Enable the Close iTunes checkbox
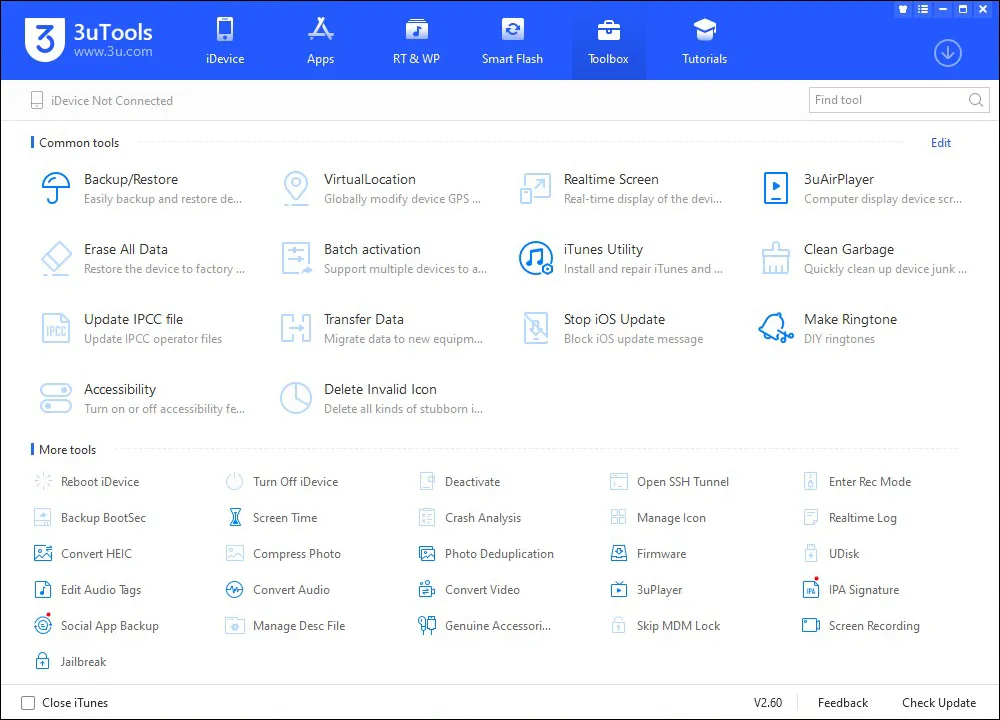 [28, 703]
